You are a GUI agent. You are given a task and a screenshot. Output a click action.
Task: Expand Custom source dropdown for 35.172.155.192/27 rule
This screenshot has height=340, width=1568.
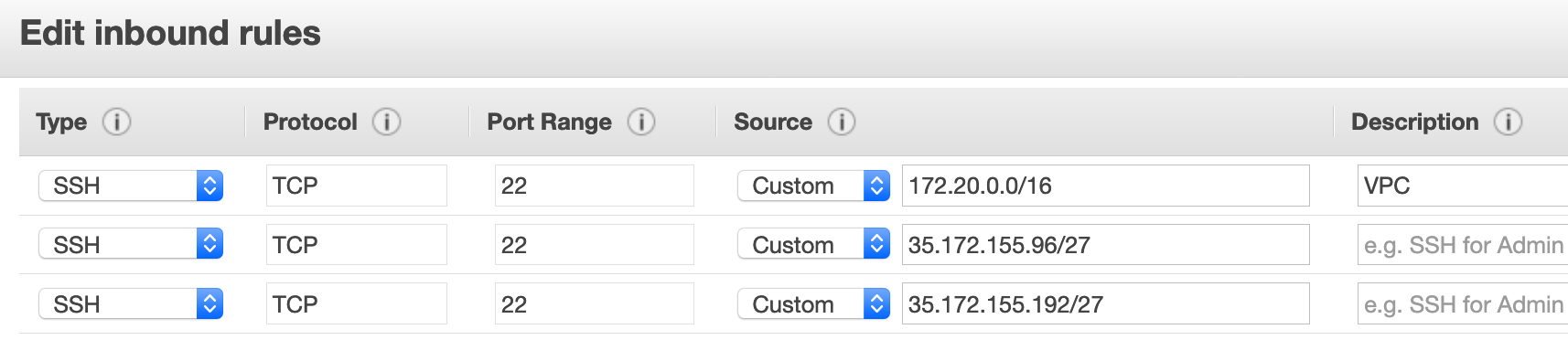point(813,303)
